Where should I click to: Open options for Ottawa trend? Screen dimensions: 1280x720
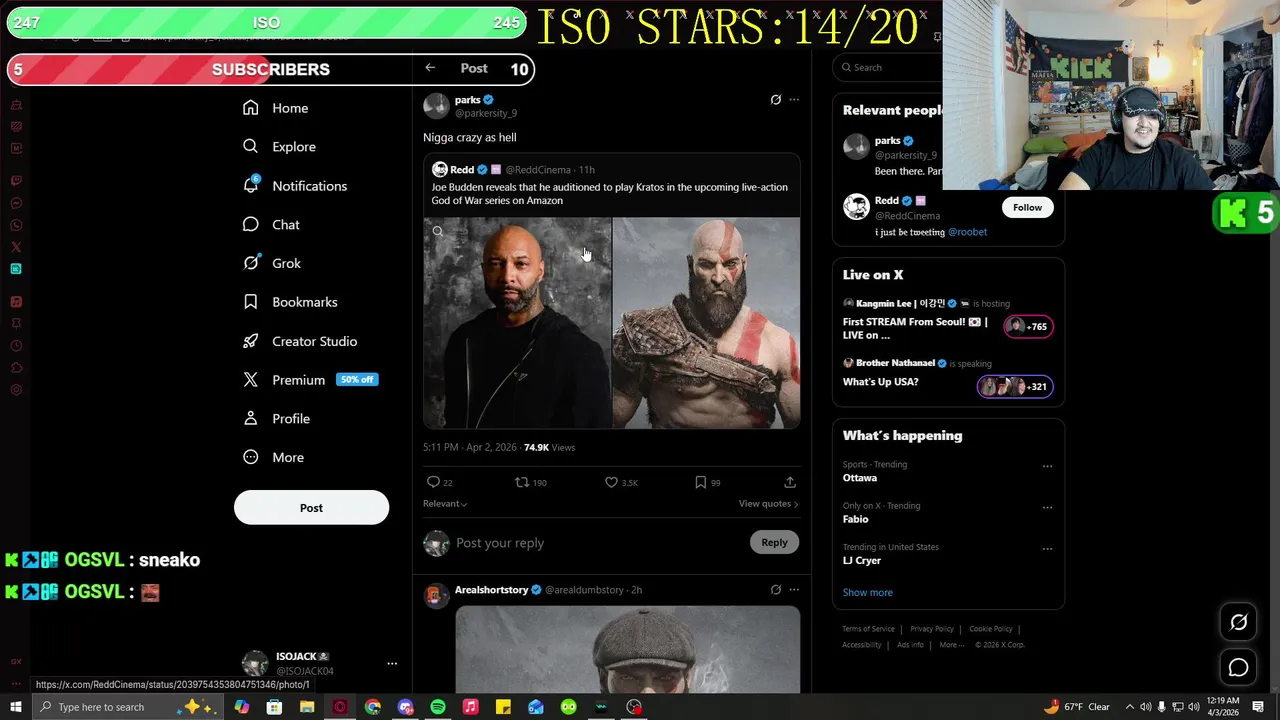point(1047,466)
